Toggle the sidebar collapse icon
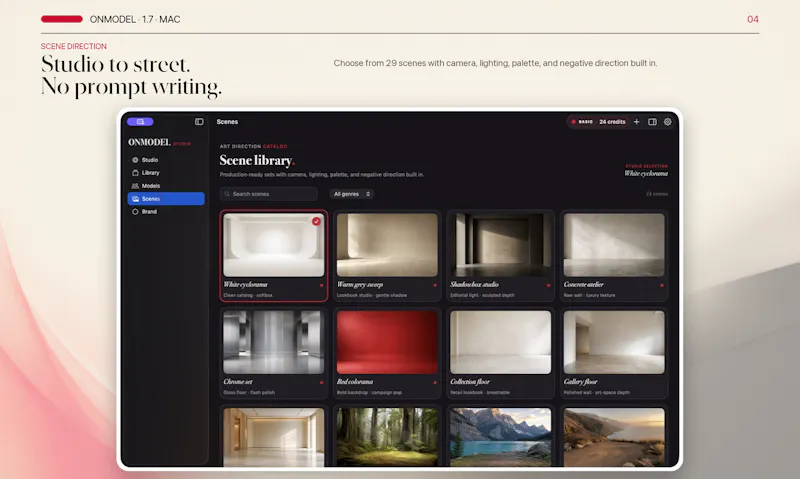 pos(199,122)
